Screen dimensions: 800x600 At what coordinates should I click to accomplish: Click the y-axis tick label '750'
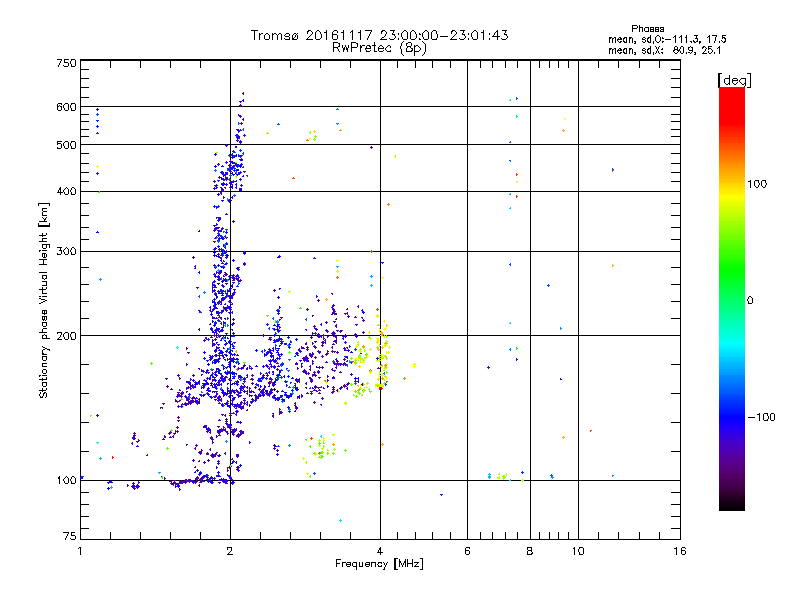[66, 63]
